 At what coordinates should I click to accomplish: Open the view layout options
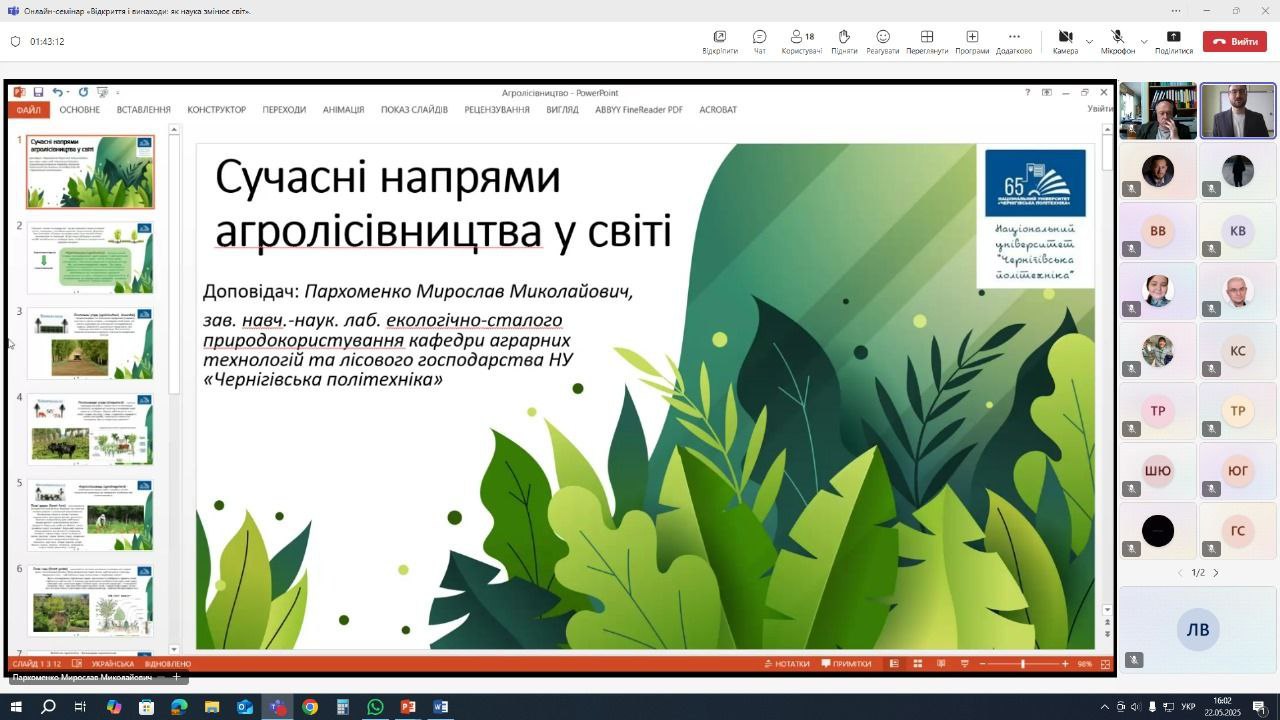(x=927, y=41)
